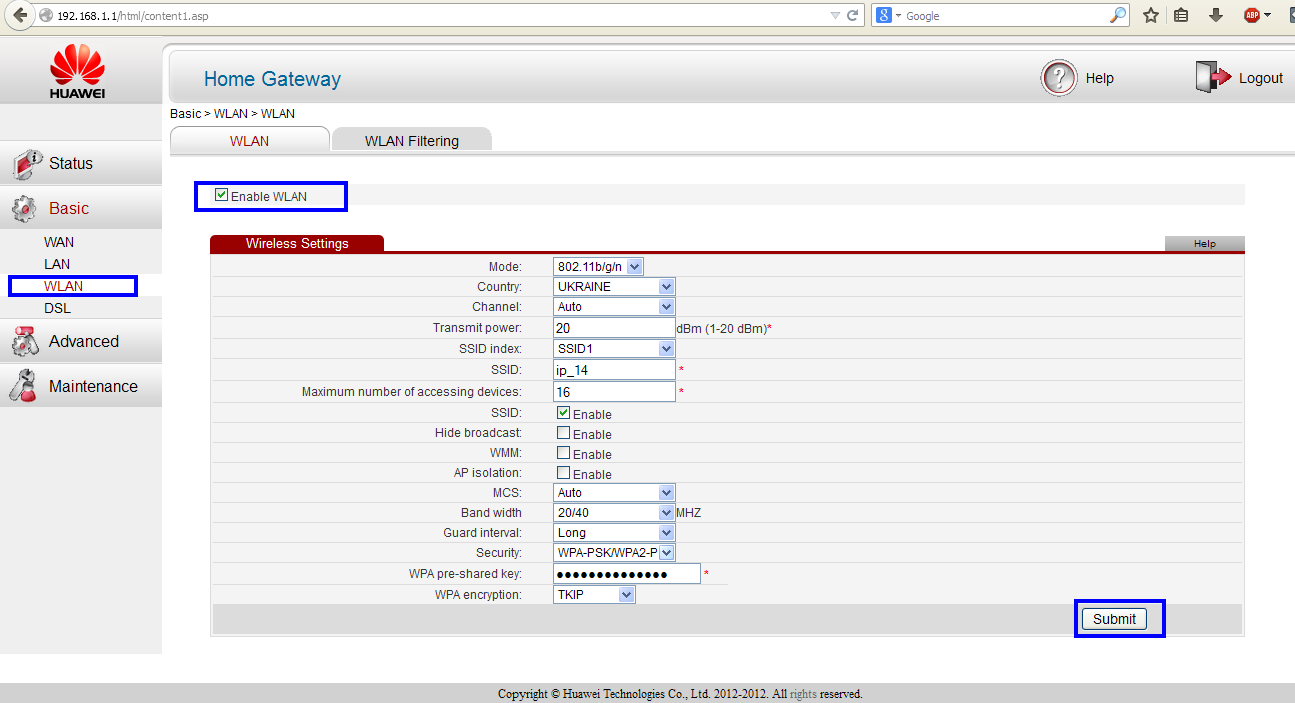Open the MCS dropdown
The image size is (1295, 703).
pos(614,492)
